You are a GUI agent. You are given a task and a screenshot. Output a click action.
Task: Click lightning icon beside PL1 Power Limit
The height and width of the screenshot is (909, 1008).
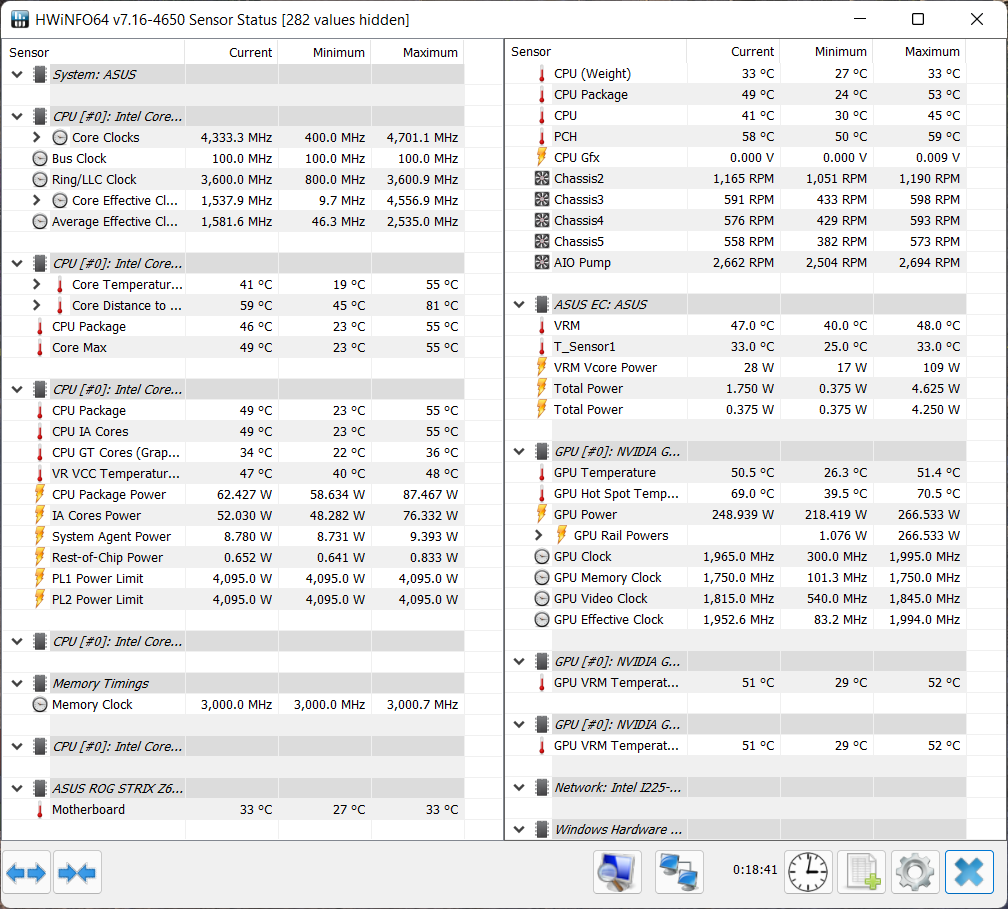[x=40, y=579]
